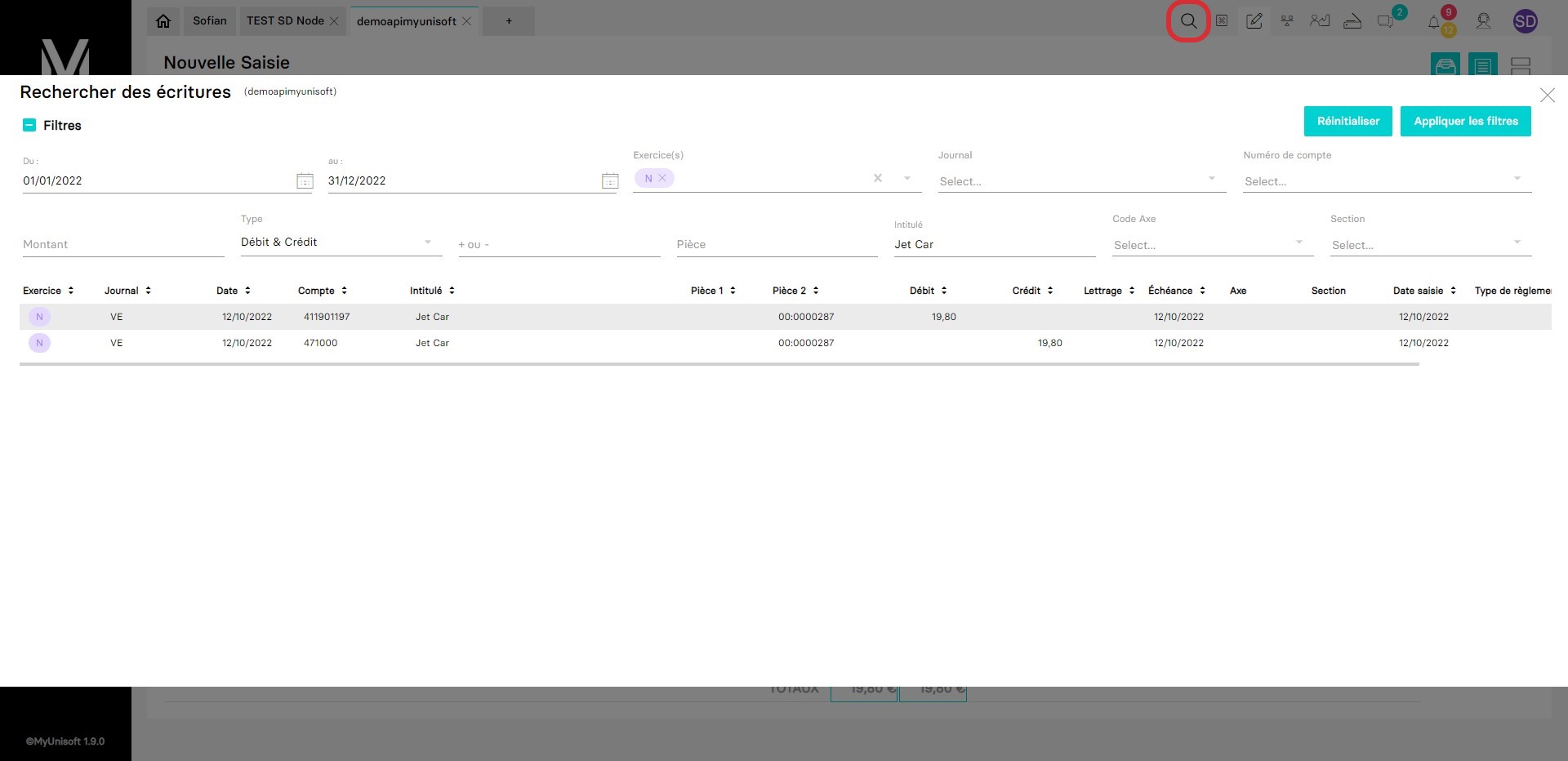Open the search entries magnifier icon
1568x761 pixels.
pos(1188,21)
